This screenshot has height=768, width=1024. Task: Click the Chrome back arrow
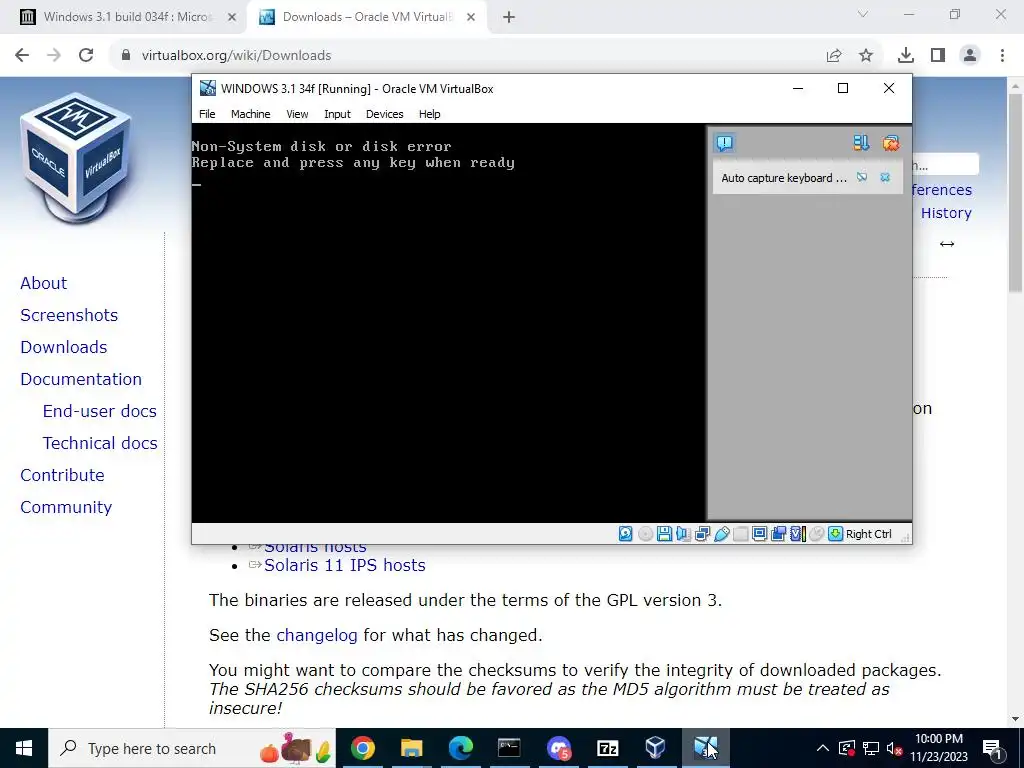(x=22, y=56)
